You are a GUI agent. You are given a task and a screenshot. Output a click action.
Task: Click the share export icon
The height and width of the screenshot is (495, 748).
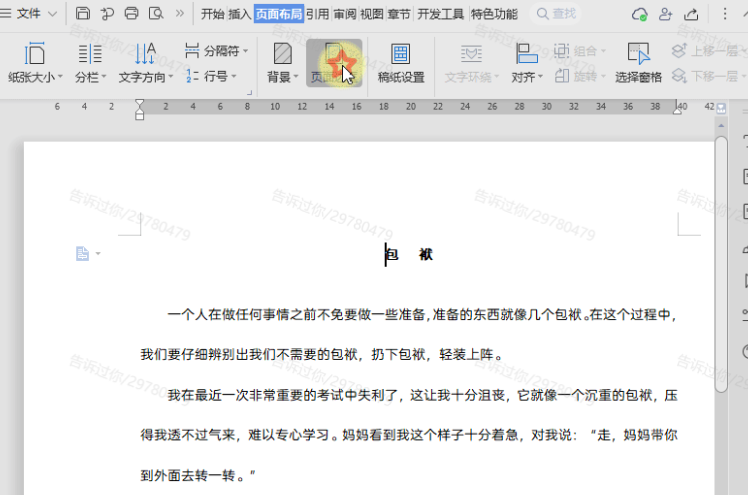691,14
